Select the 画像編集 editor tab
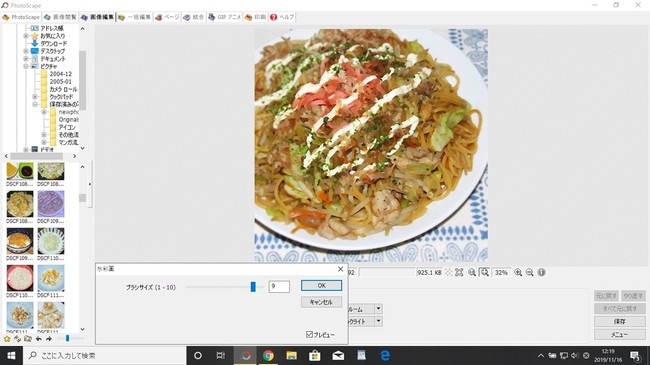This screenshot has height=365, width=650. 97,17
